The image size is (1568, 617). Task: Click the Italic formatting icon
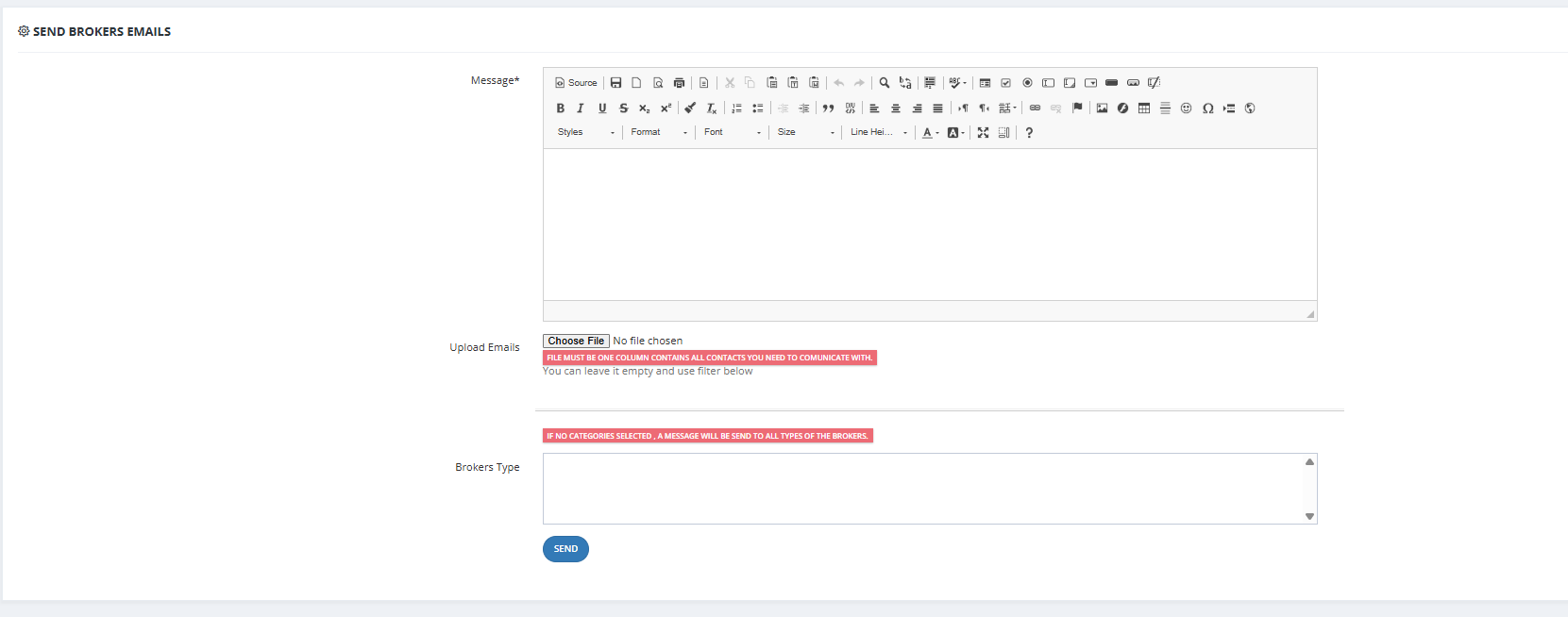point(581,108)
